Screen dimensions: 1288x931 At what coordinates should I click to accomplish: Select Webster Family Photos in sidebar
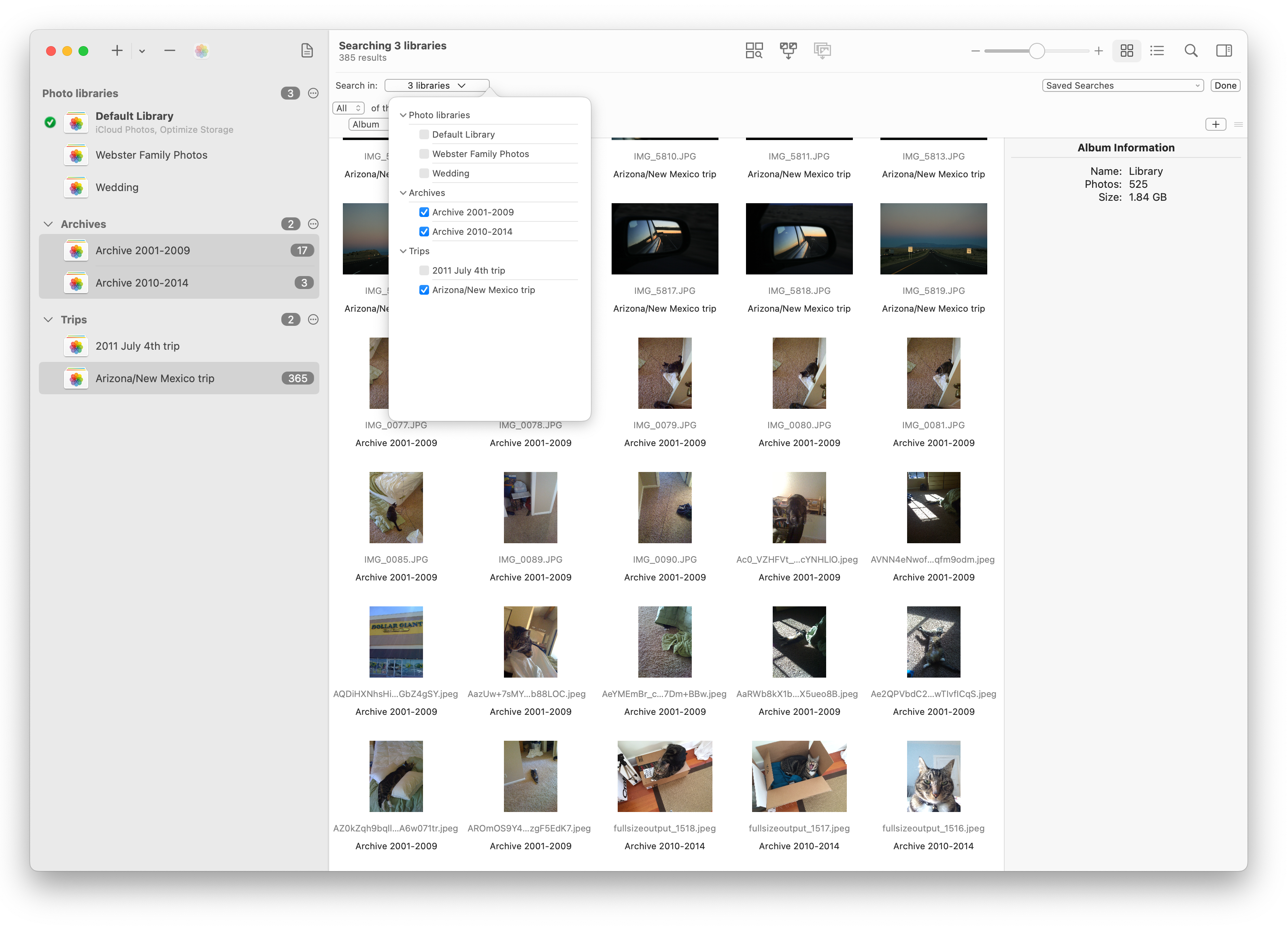click(x=151, y=155)
